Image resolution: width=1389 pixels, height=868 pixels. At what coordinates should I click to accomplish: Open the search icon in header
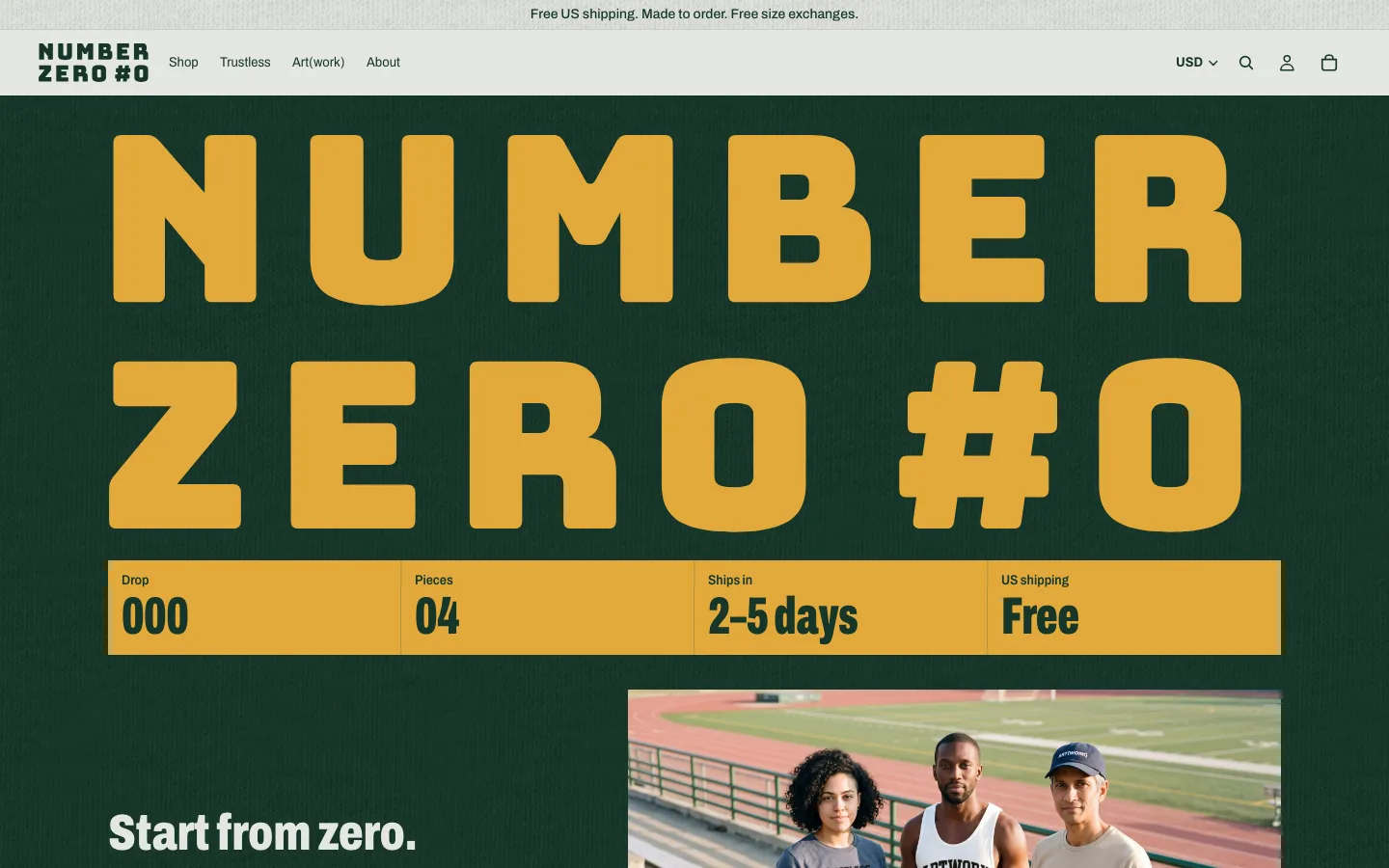pos(1246,63)
